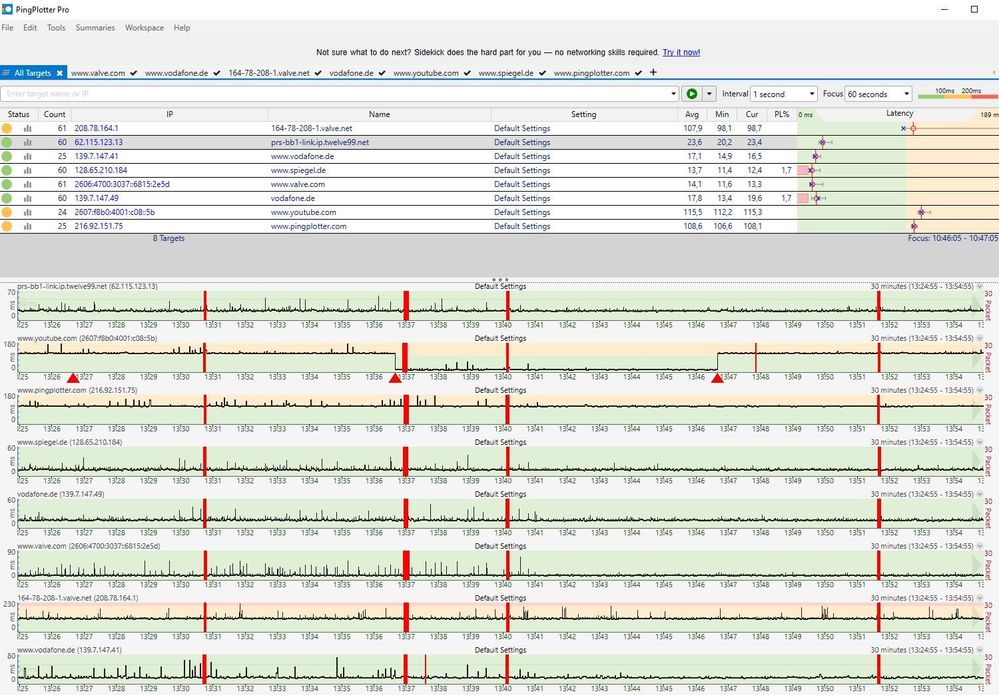
Task: Toggle the checkmark on www.spiegel.de tab
Action: 542,73
